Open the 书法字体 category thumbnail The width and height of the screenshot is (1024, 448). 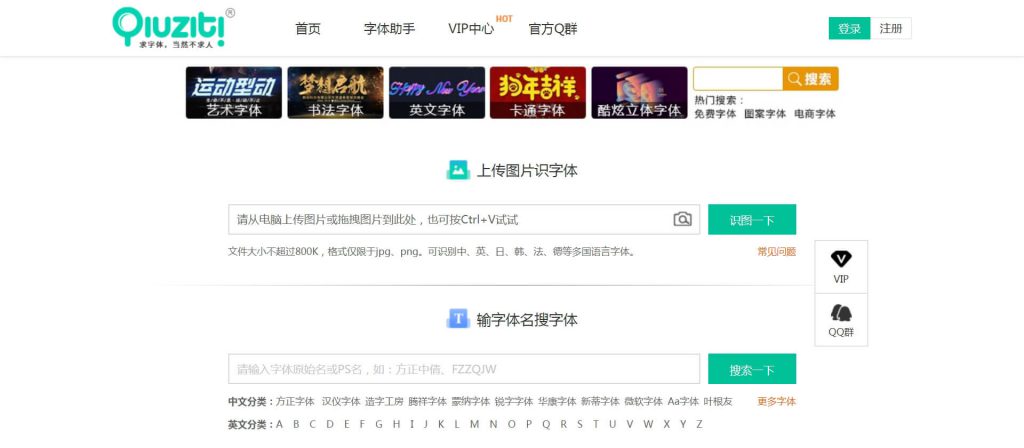point(335,93)
